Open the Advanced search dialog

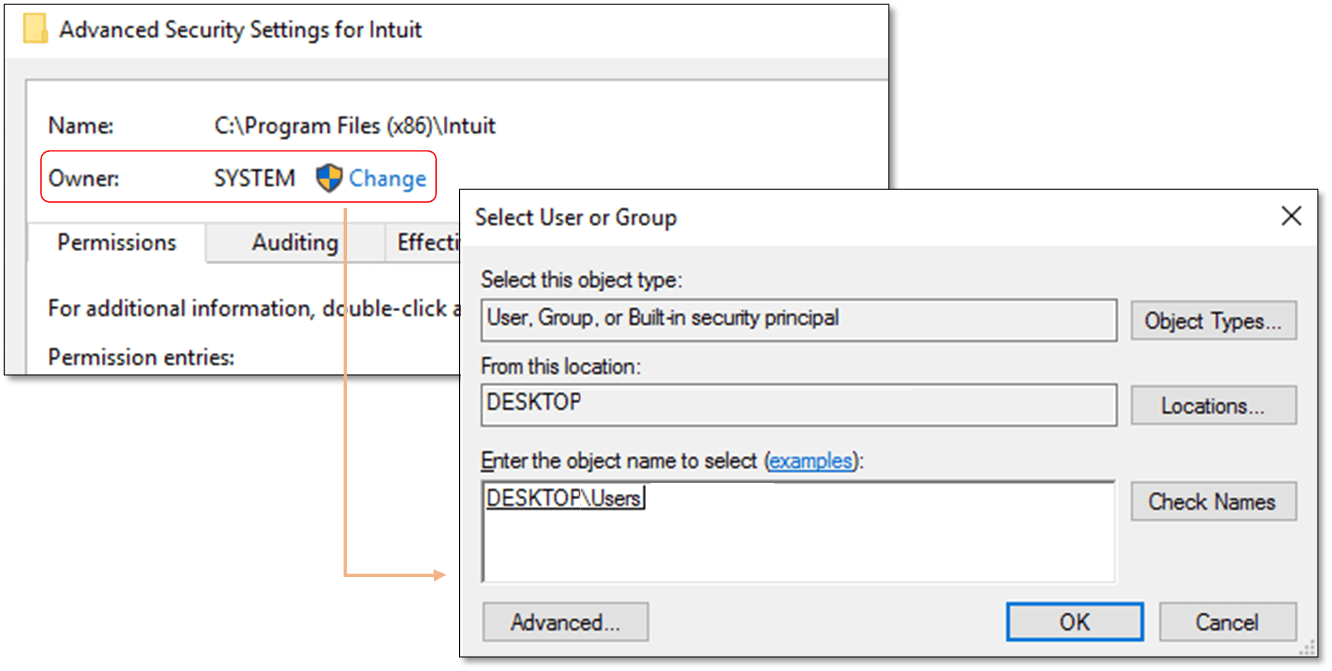click(x=565, y=621)
